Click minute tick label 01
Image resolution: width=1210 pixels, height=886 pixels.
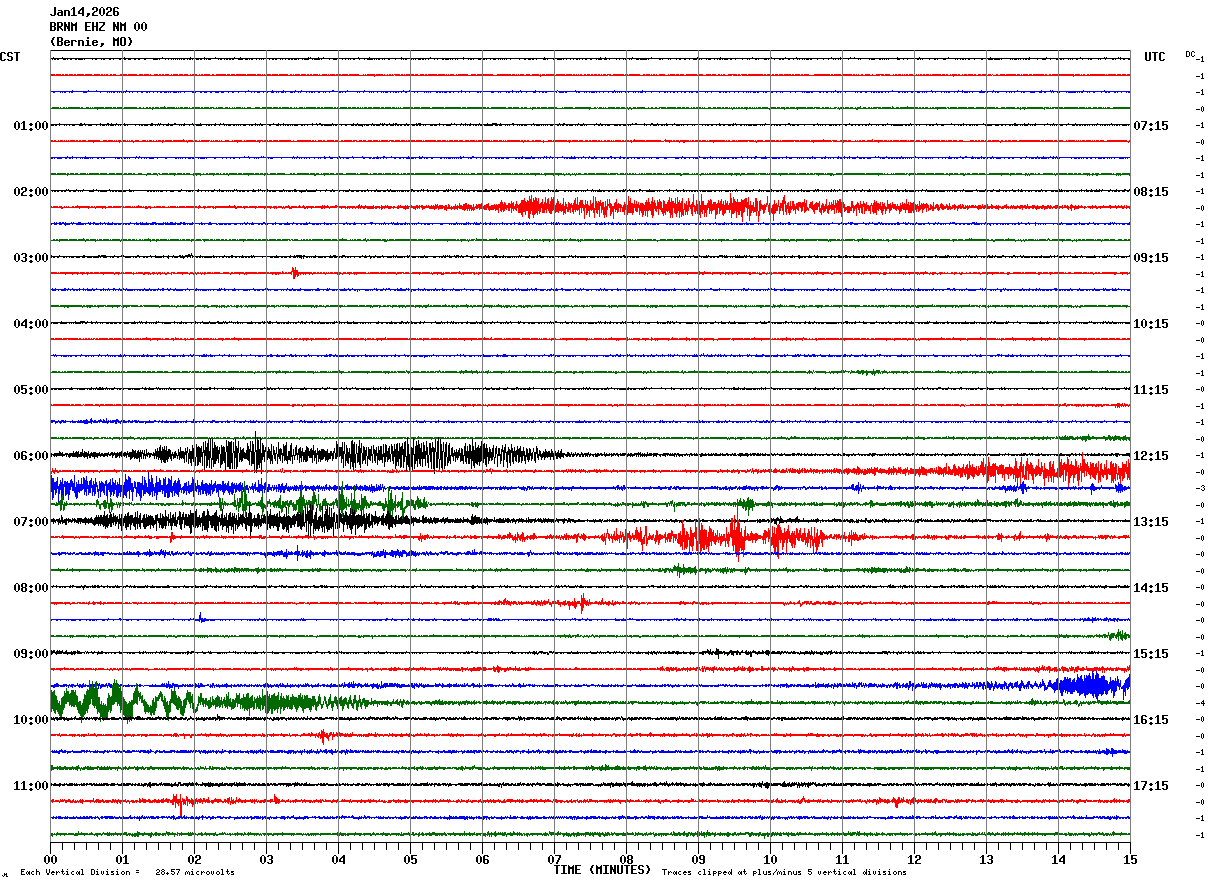pyautogui.click(x=122, y=859)
